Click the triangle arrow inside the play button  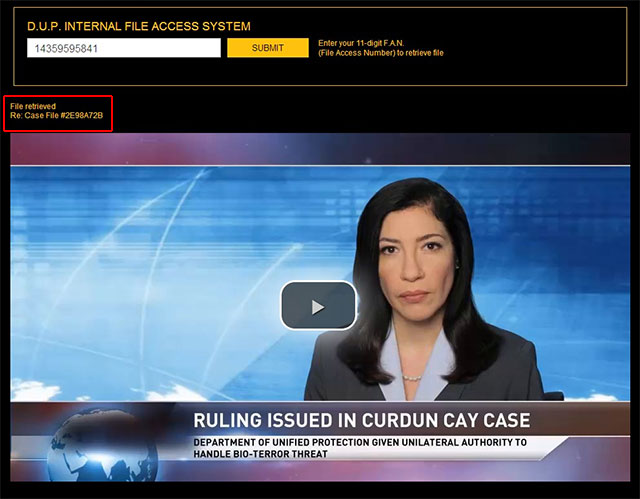point(318,307)
